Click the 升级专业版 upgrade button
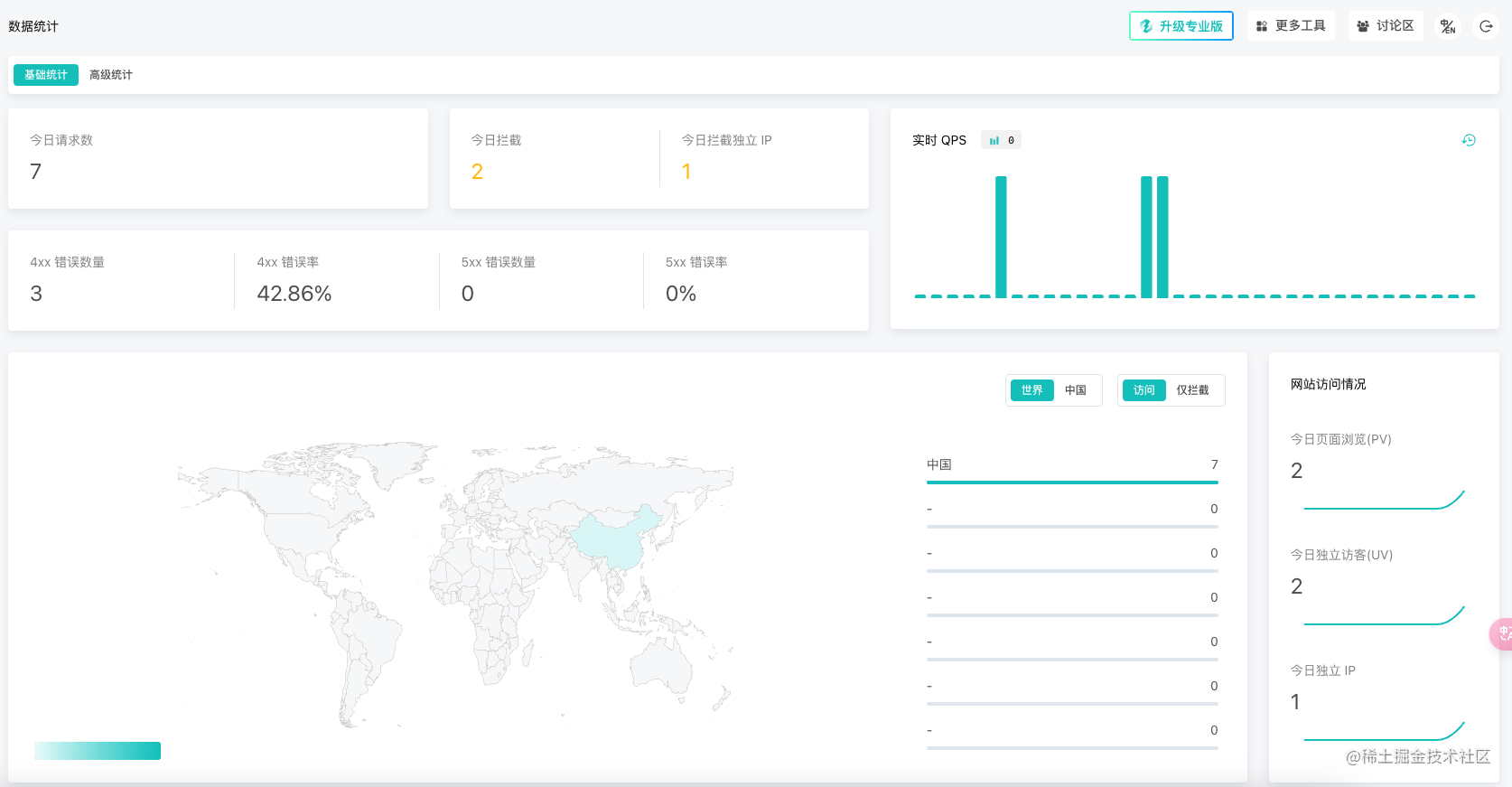Viewport: 1512px width, 787px height. click(1181, 26)
